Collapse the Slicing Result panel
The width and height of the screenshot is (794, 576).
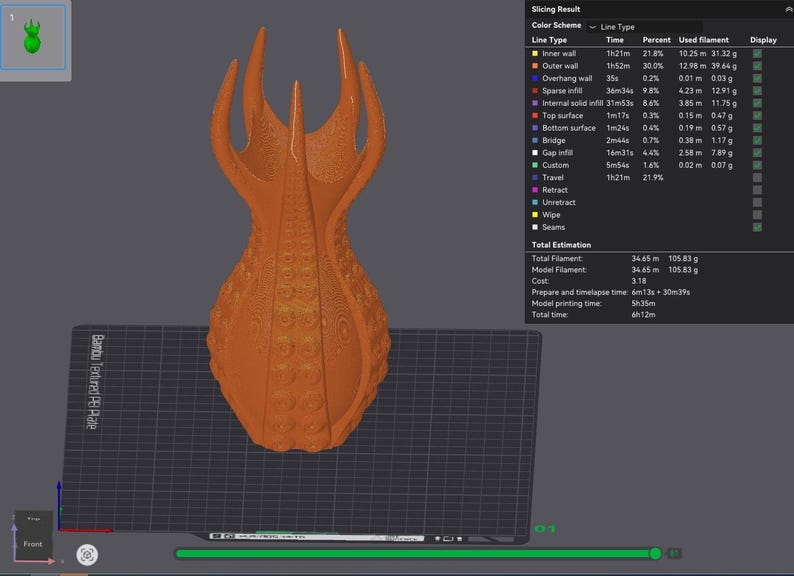[x=788, y=10]
